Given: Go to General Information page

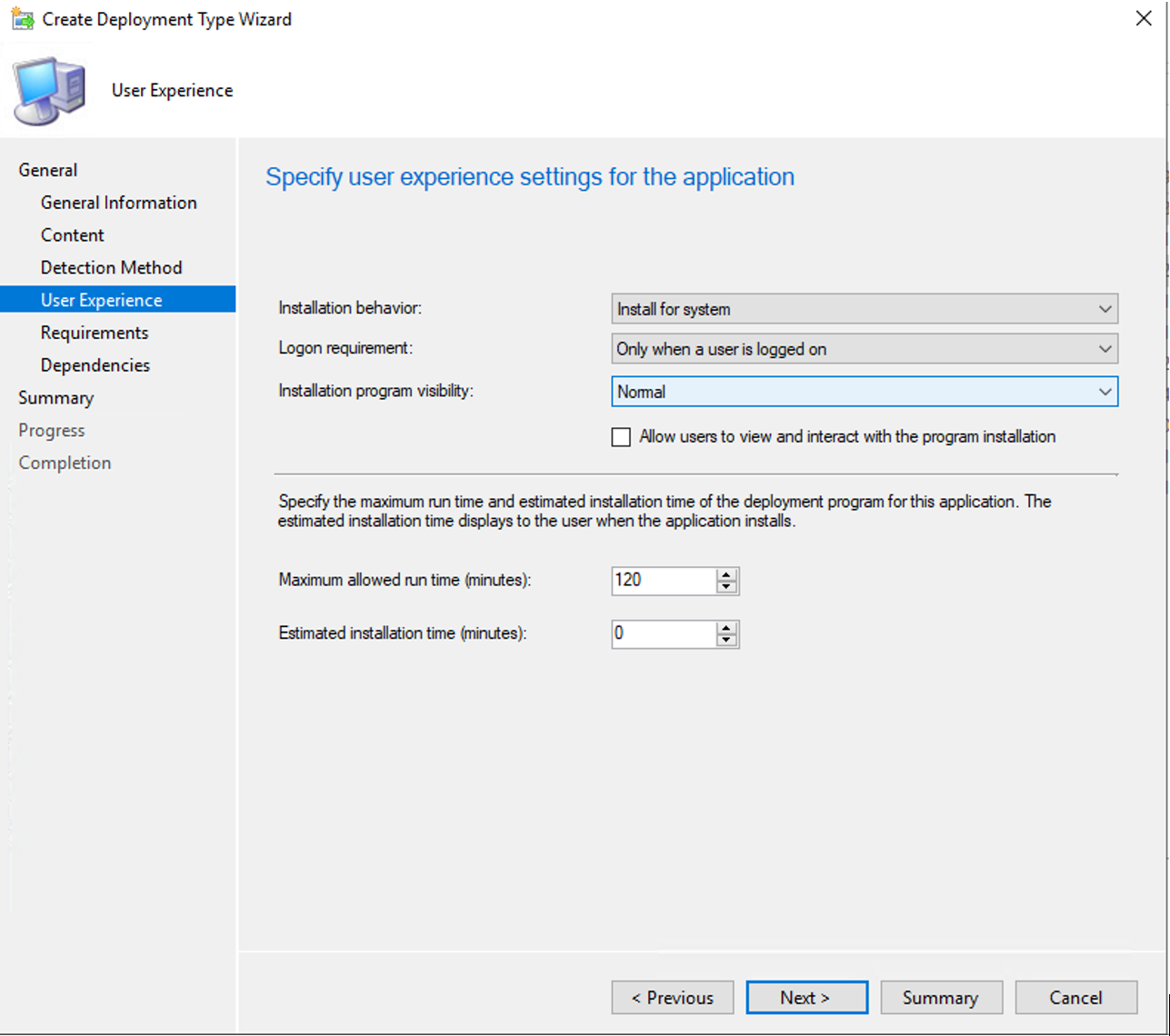Looking at the screenshot, I should tap(119, 203).
